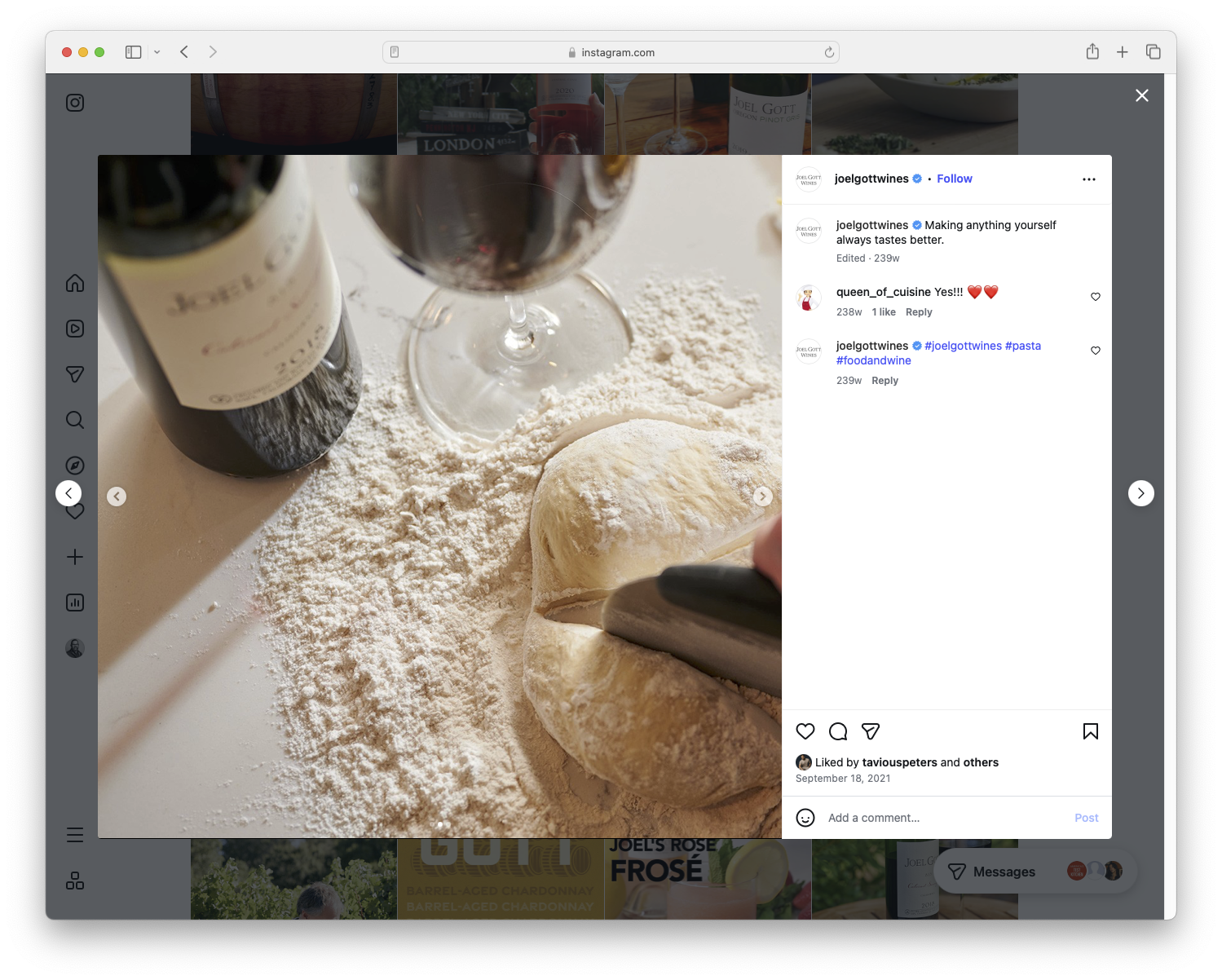This screenshot has height=980, width=1222.
Task: Open emoji picker smiley icon
Action: coord(805,818)
